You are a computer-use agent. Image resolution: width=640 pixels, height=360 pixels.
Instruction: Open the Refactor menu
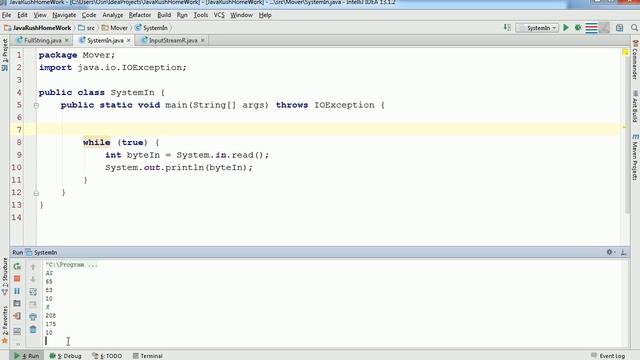(x=140, y=15)
